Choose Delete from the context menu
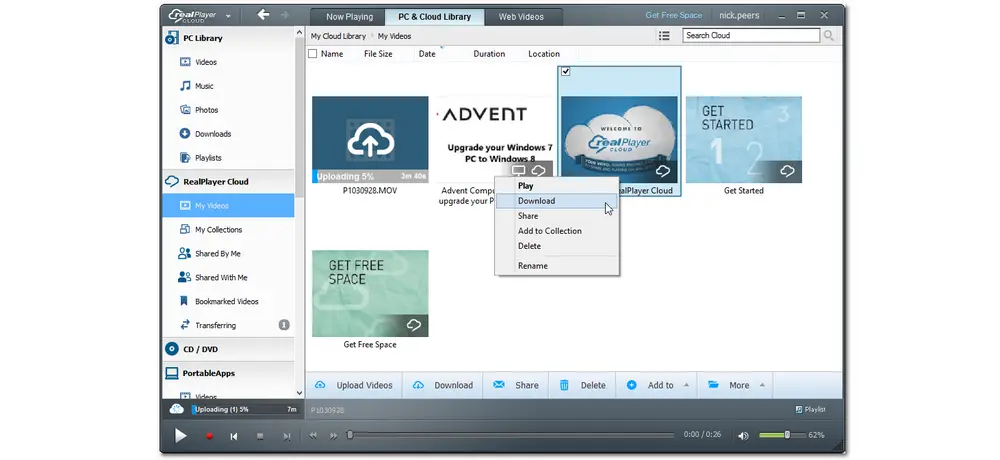 click(x=556, y=246)
